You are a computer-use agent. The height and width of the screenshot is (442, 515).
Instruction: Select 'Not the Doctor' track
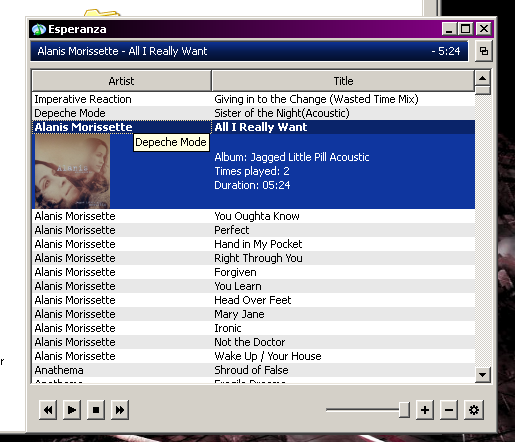tap(250, 342)
